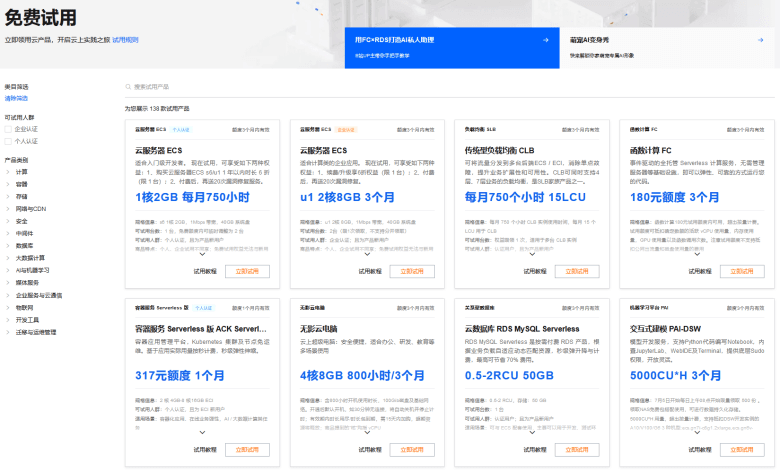780x473 pixels.
Task: Open 试用教程 for 传统型负载均衡 CLB card
Action: [535, 272]
